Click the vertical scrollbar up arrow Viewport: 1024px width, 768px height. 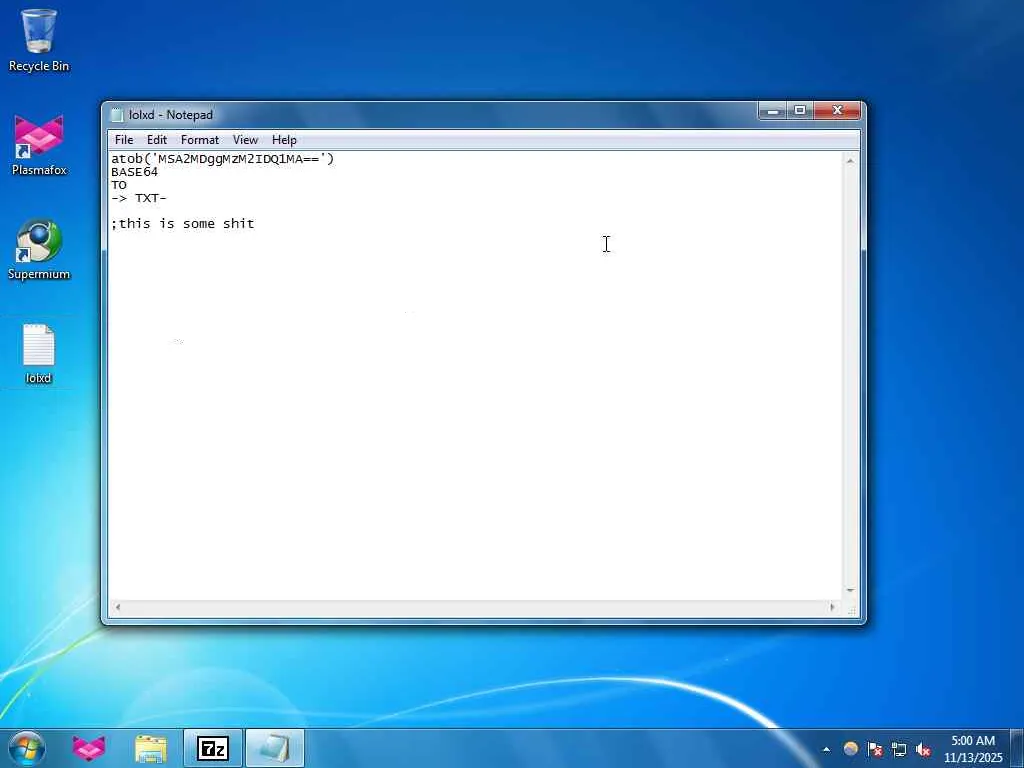850,161
